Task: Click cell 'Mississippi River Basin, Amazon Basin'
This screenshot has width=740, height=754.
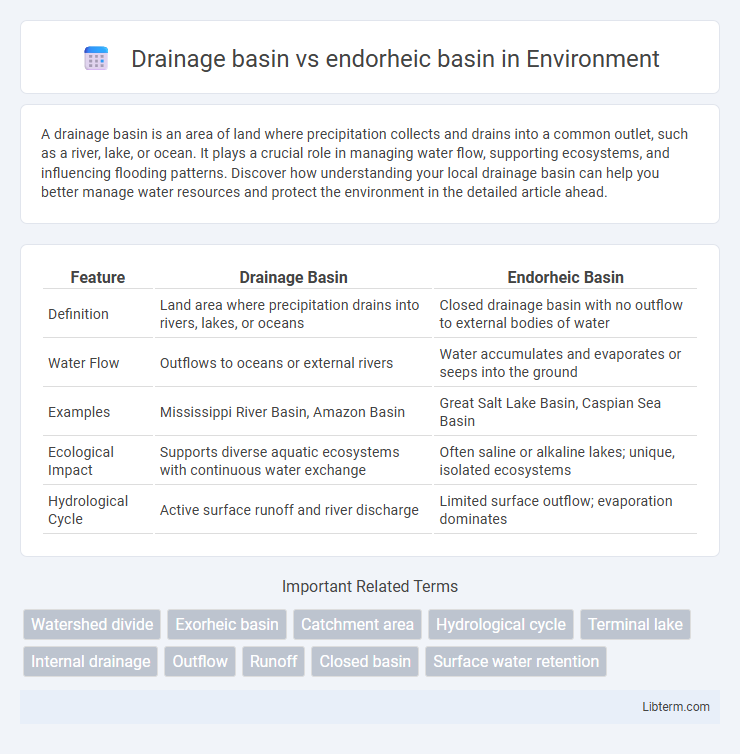Action: [293, 412]
